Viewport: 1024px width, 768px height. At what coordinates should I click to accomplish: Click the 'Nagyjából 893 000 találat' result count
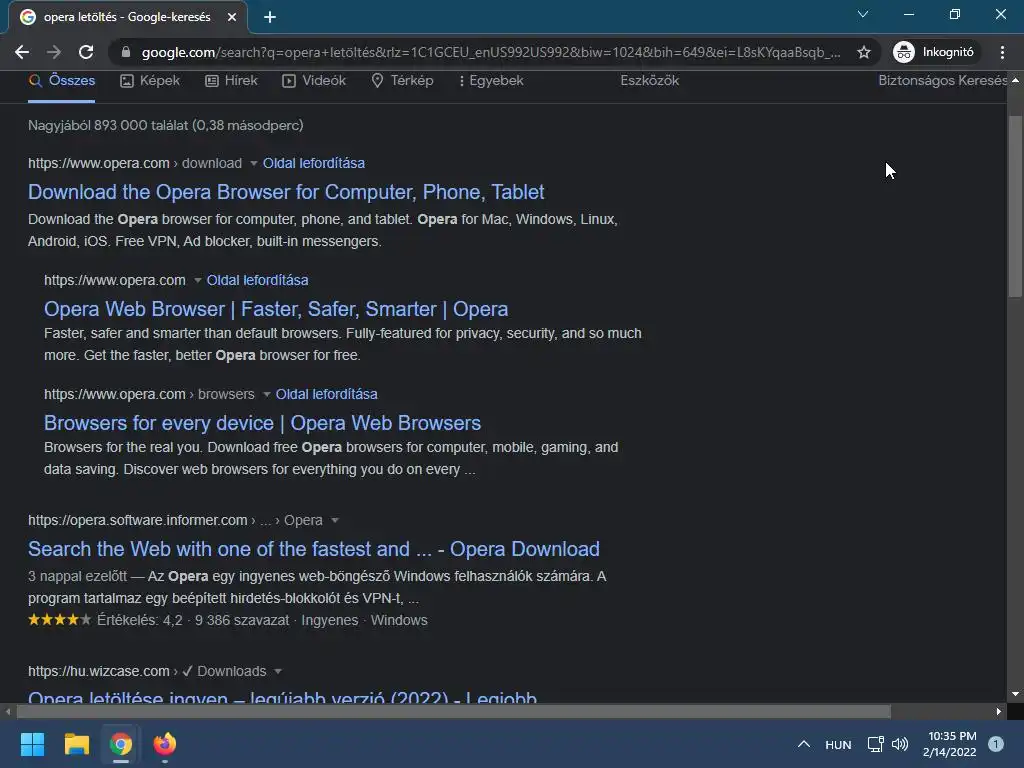(x=165, y=125)
